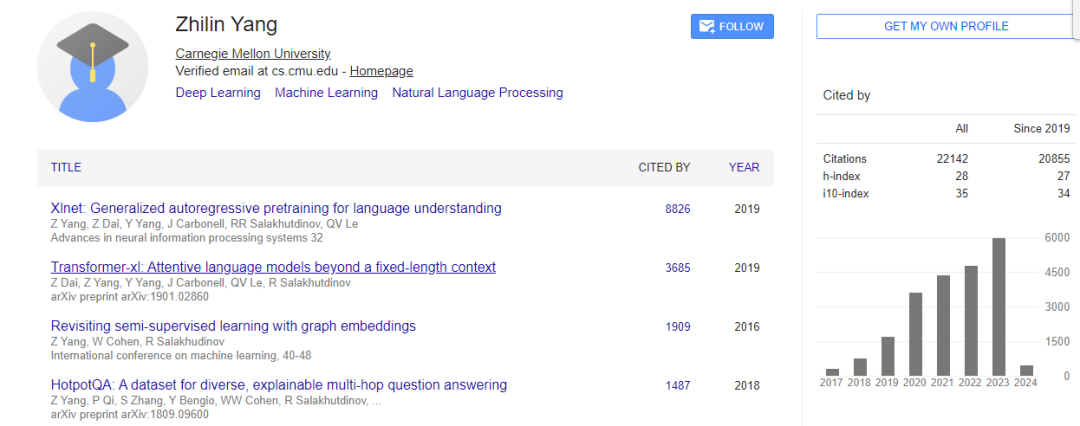1080x426 pixels.
Task: Open the Transformer-xl paper title
Action: point(273,267)
